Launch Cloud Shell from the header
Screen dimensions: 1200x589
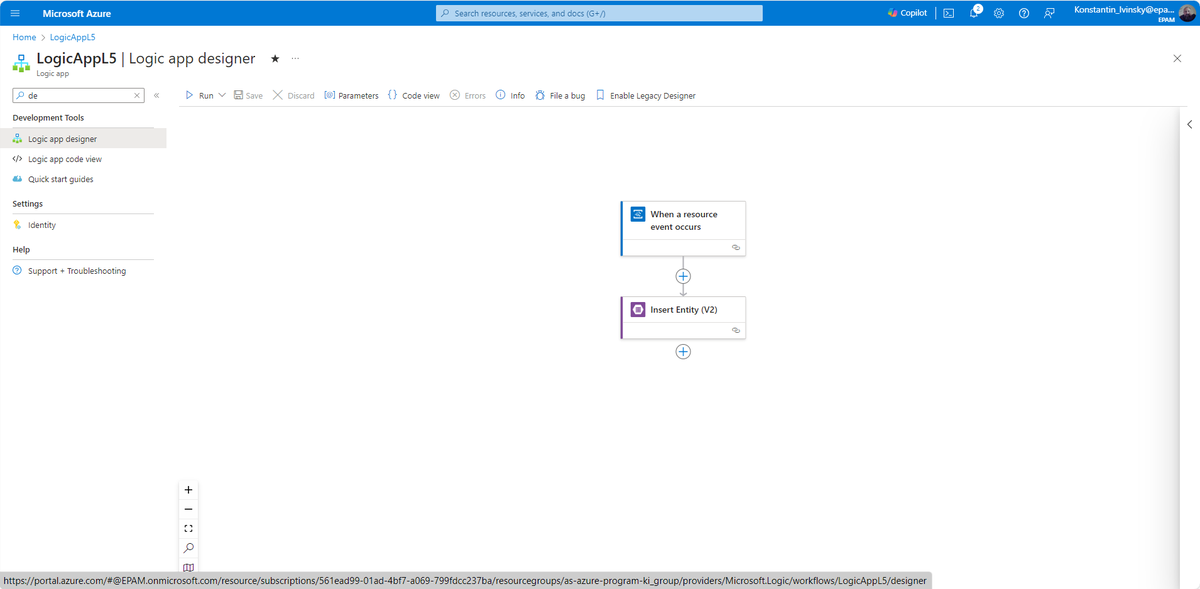coord(948,13)
